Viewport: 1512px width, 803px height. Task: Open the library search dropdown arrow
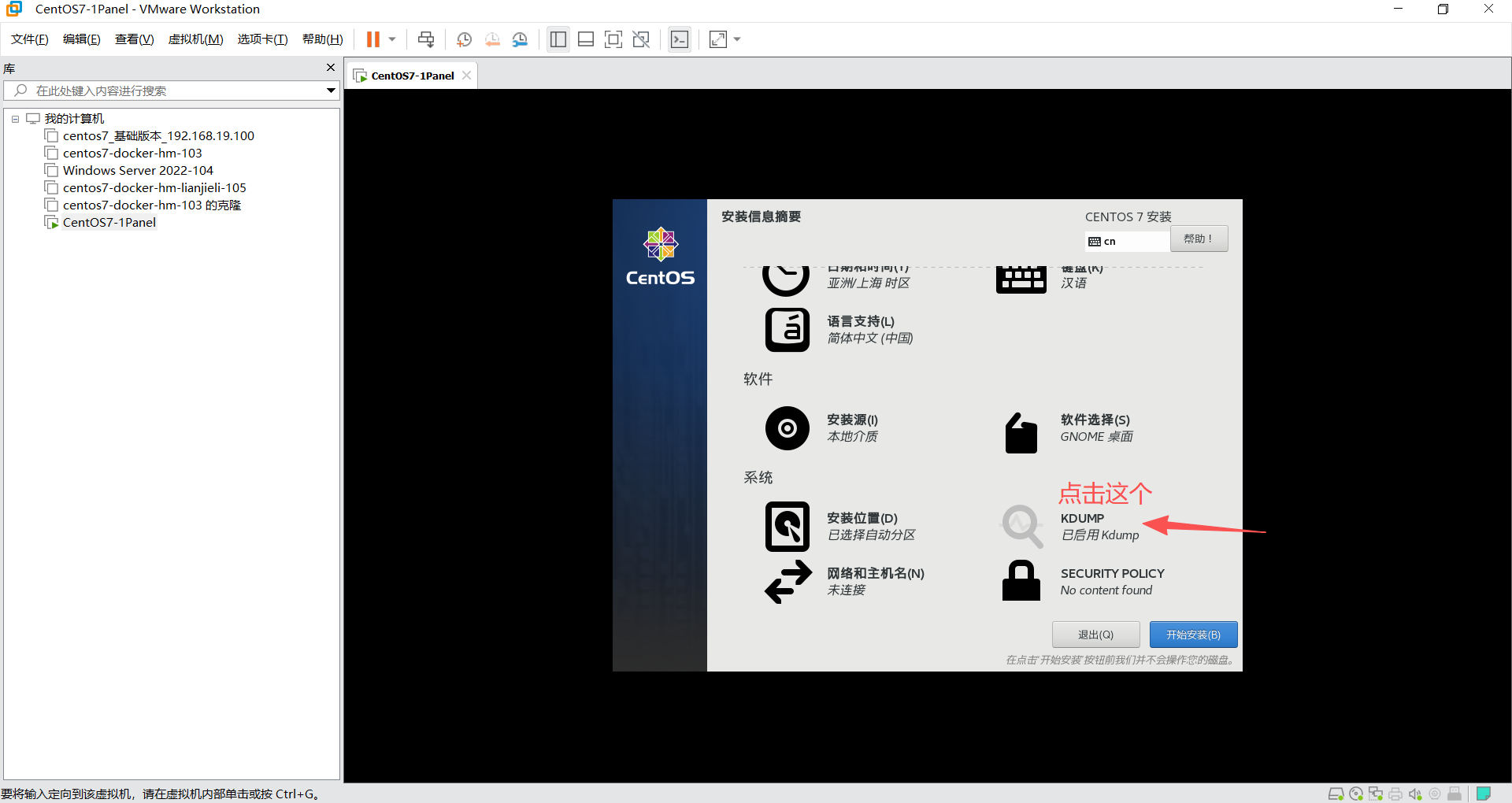pos(332,91)
